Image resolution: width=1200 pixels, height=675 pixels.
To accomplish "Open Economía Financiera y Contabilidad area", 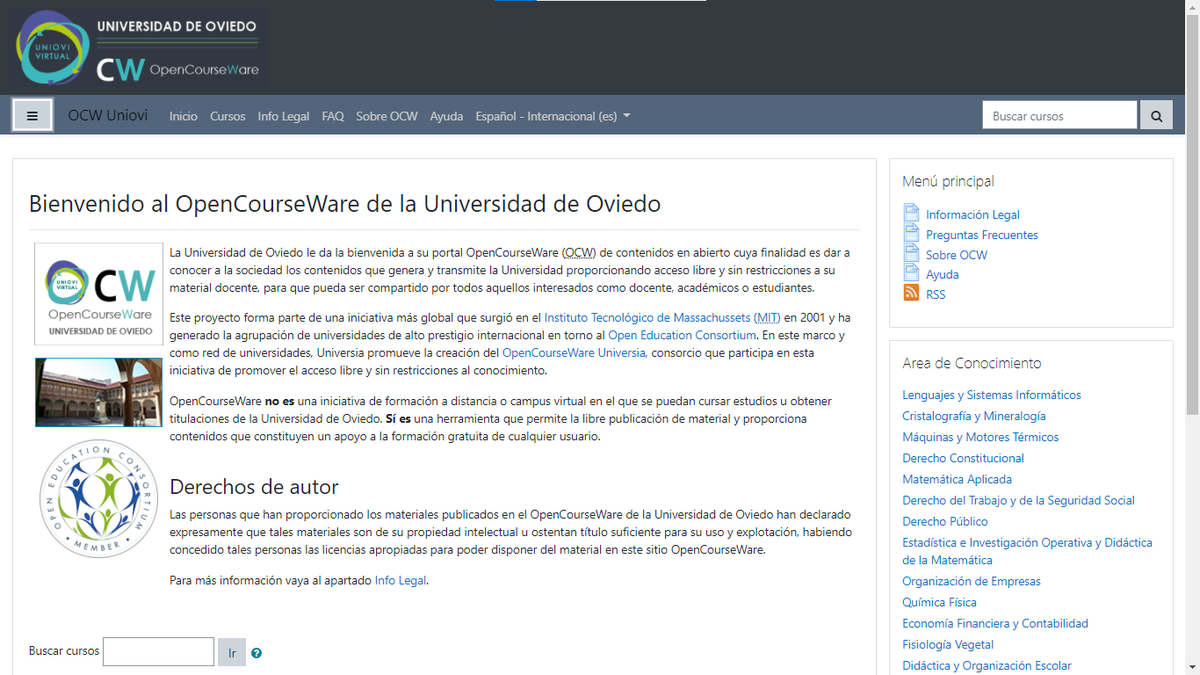I will 995,623.
